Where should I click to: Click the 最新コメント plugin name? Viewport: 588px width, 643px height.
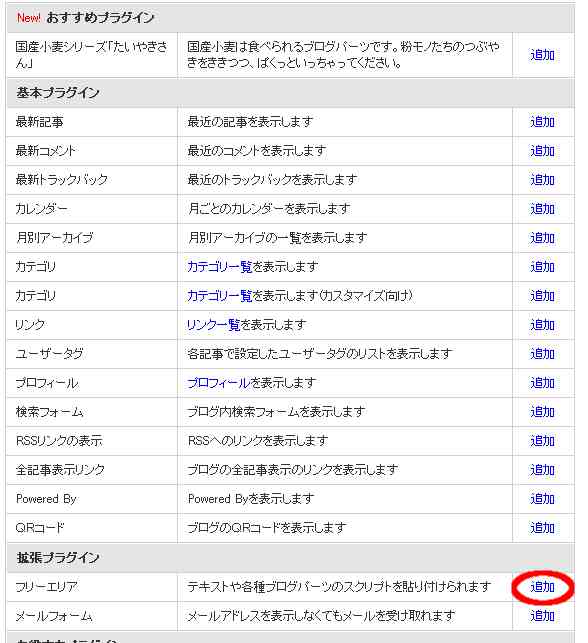coord(46,151)
